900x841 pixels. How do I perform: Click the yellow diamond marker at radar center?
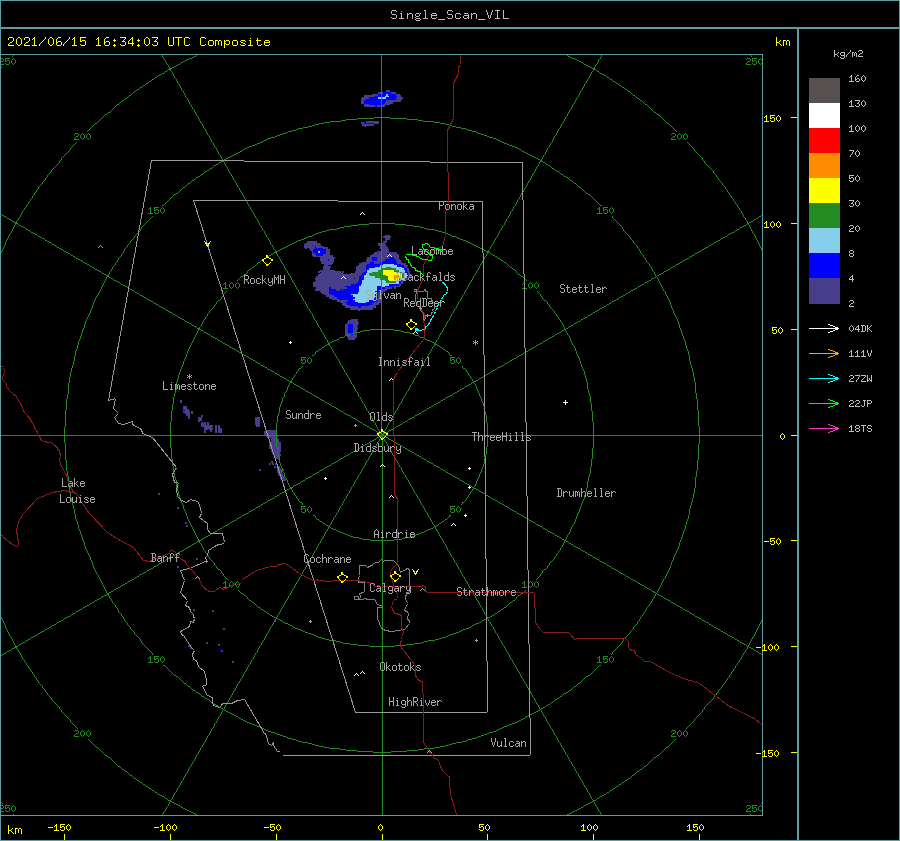[x=382, y=435]
